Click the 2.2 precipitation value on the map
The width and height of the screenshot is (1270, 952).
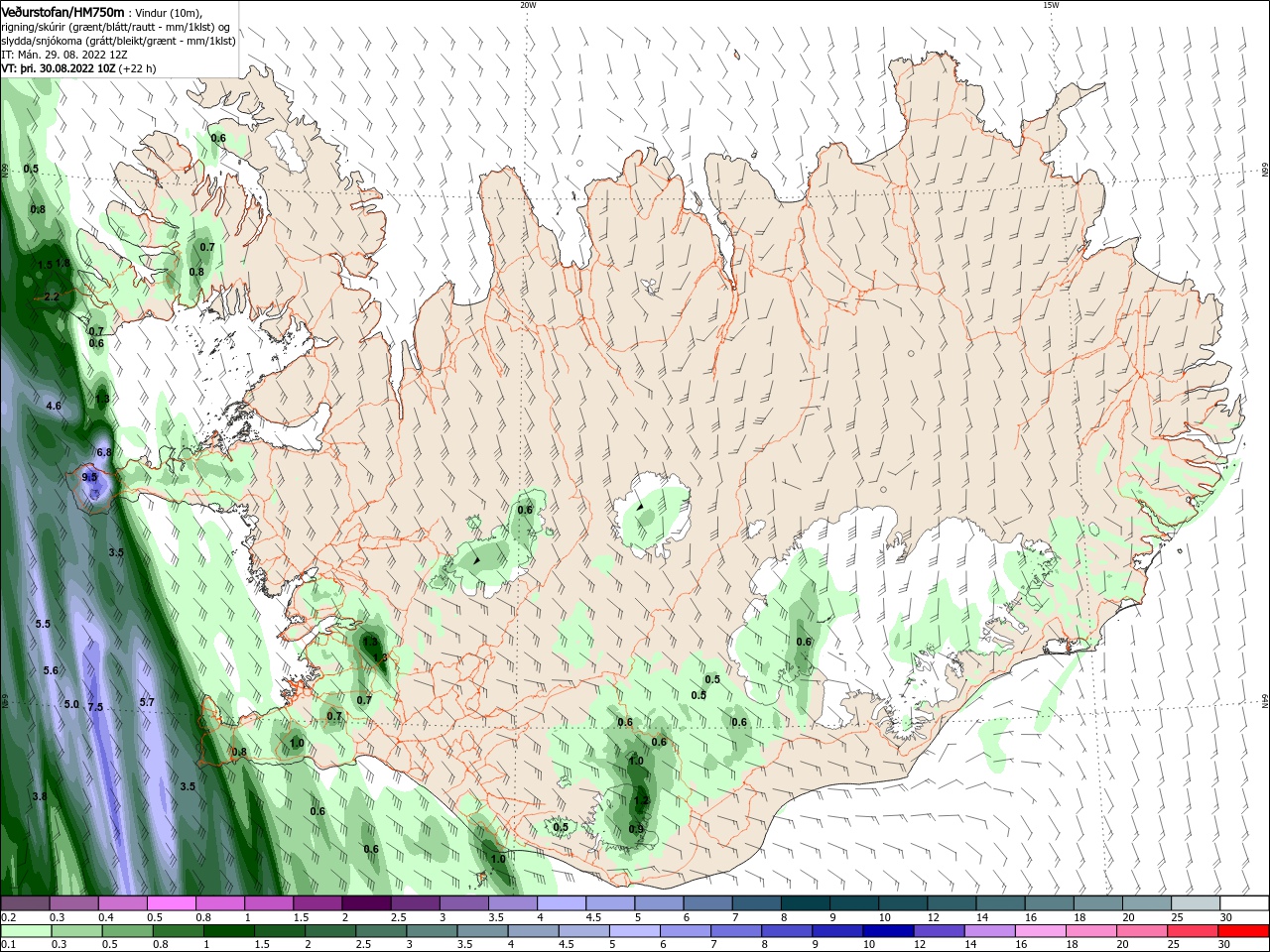click(x=52, y=297)
